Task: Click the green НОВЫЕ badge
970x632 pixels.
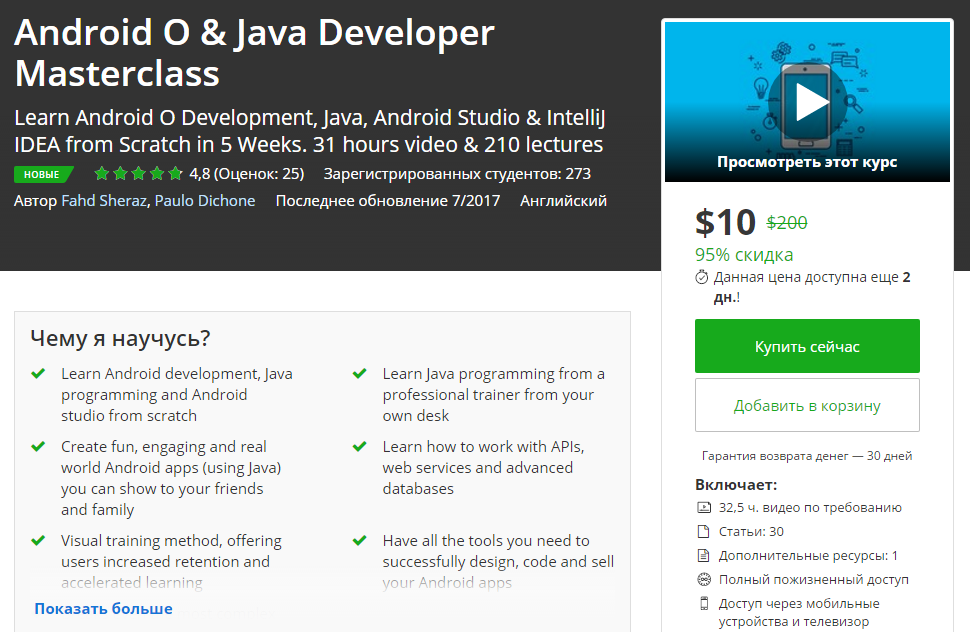Action: click(43, 174)
